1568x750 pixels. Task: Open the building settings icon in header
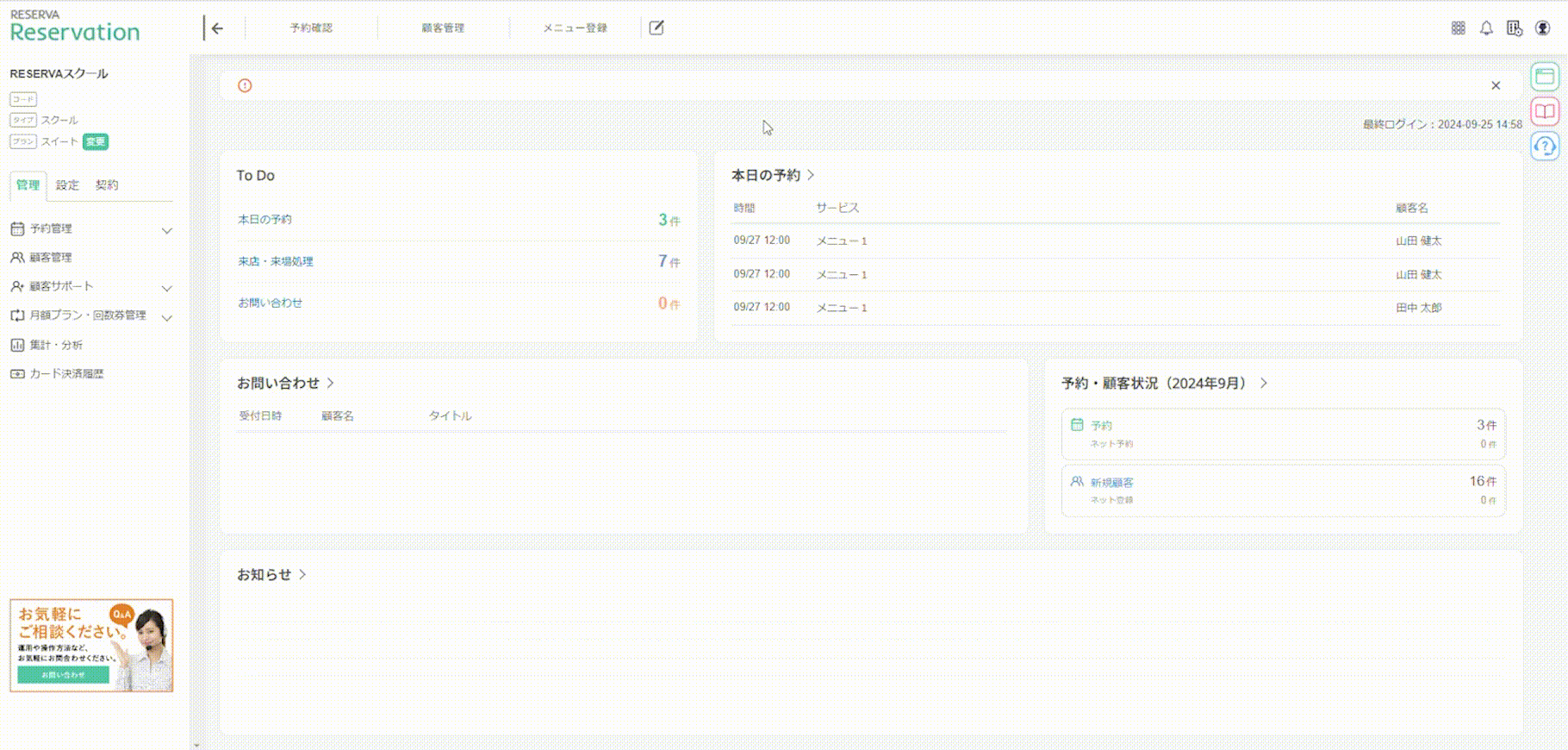click(1515, 28)
